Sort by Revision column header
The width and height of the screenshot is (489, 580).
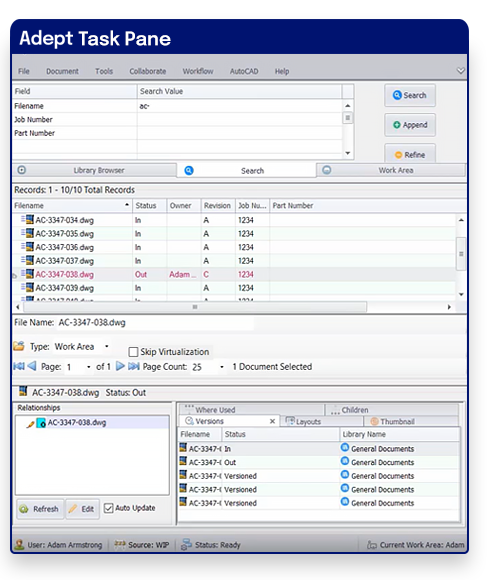point(218,206)
